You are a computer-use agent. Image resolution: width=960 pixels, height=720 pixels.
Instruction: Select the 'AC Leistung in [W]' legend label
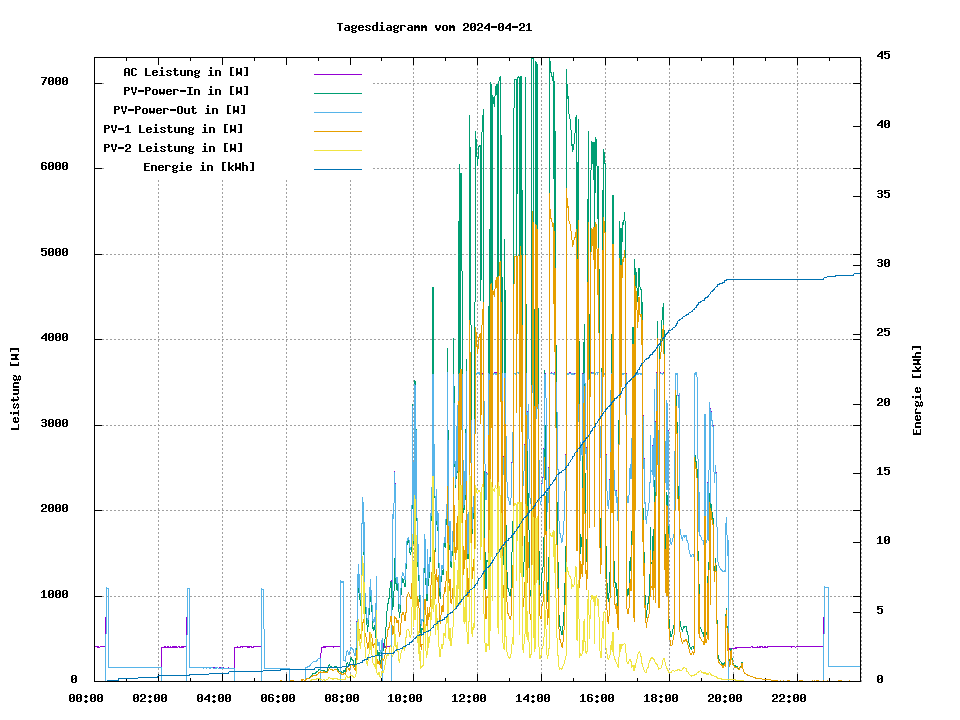(x=186, y=72)
